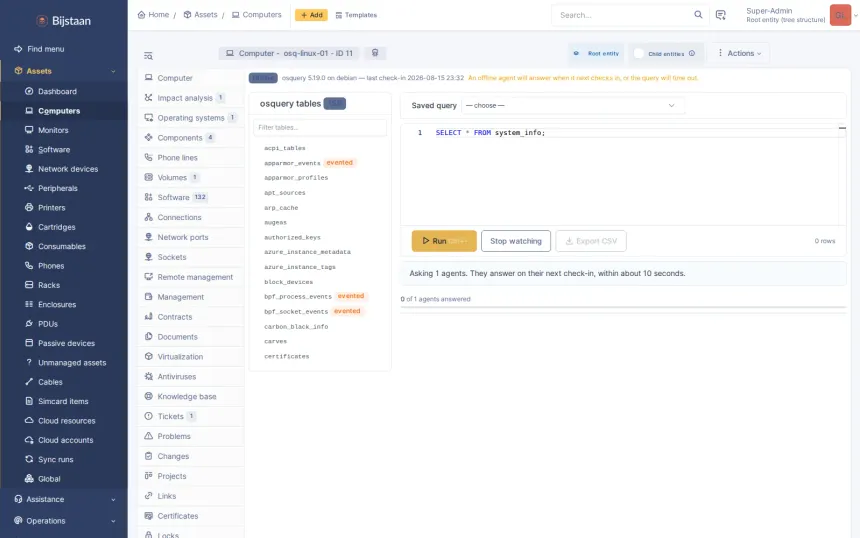This screenshot has width=860, height=538.
Task: Open the Saved query dropdown
Action: tap(573, 105)
